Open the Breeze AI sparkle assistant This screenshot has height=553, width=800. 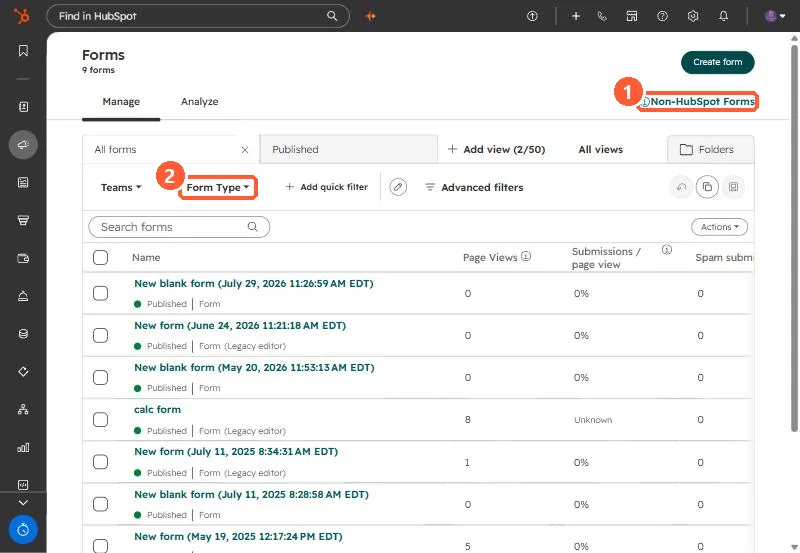tap(371, 16)
